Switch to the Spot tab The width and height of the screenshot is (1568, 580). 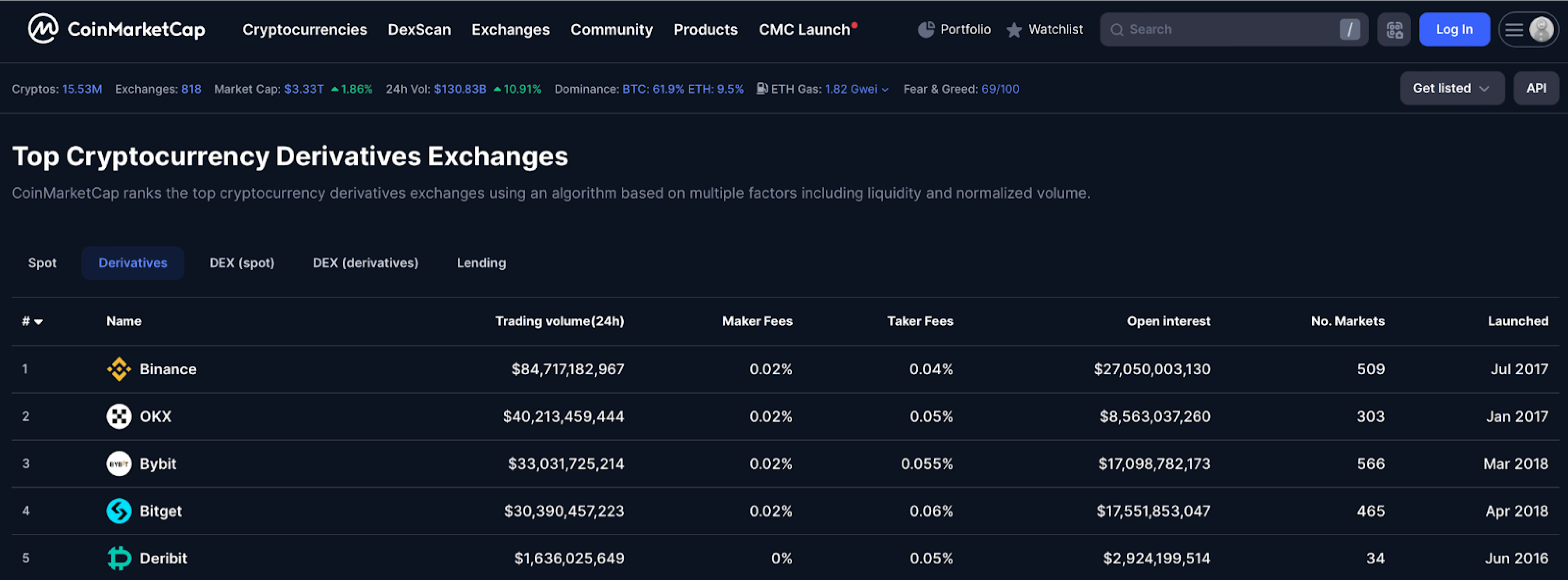click(42, 263)
